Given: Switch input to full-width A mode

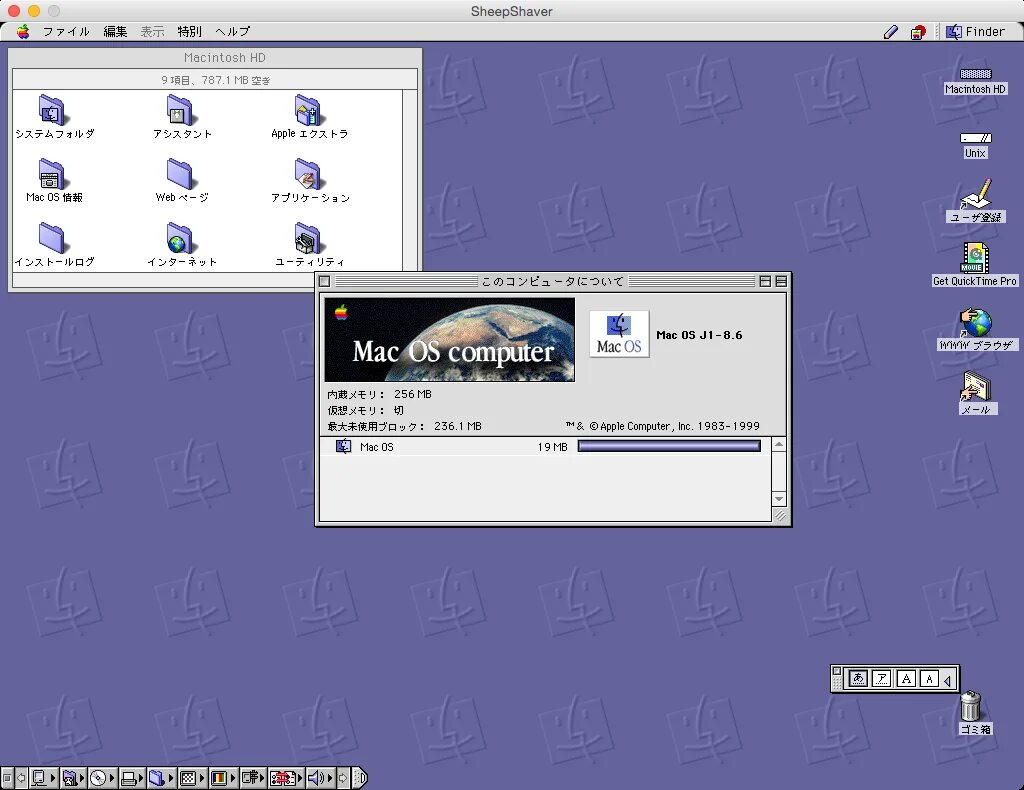Looking at the screenshot, I should [x=906, y=678].
